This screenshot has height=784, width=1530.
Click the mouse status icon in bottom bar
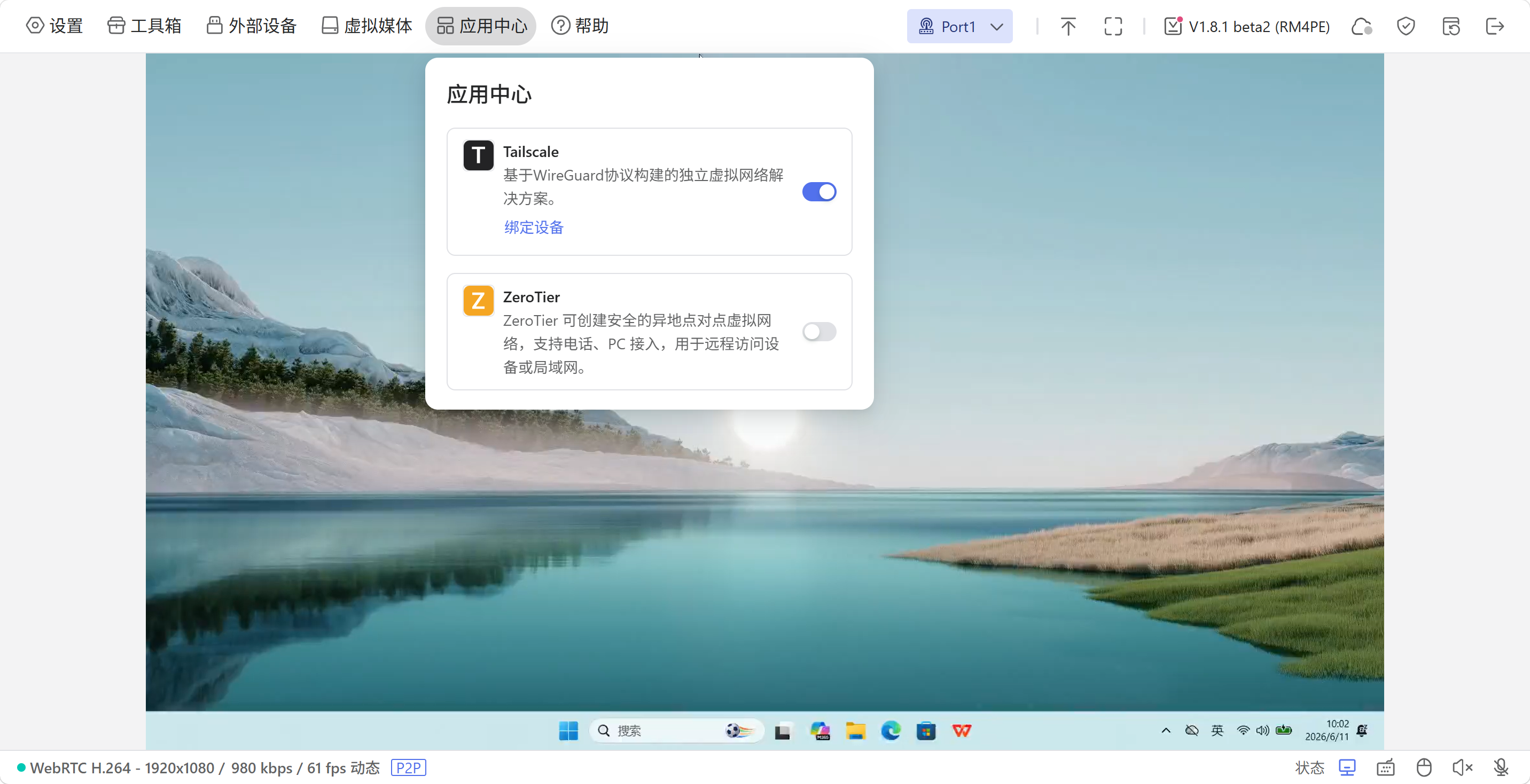[1424, 767]
